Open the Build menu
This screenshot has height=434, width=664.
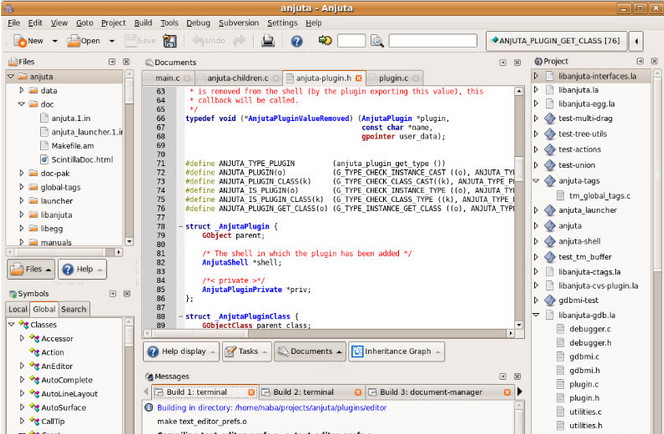click(x=143, y=23)
